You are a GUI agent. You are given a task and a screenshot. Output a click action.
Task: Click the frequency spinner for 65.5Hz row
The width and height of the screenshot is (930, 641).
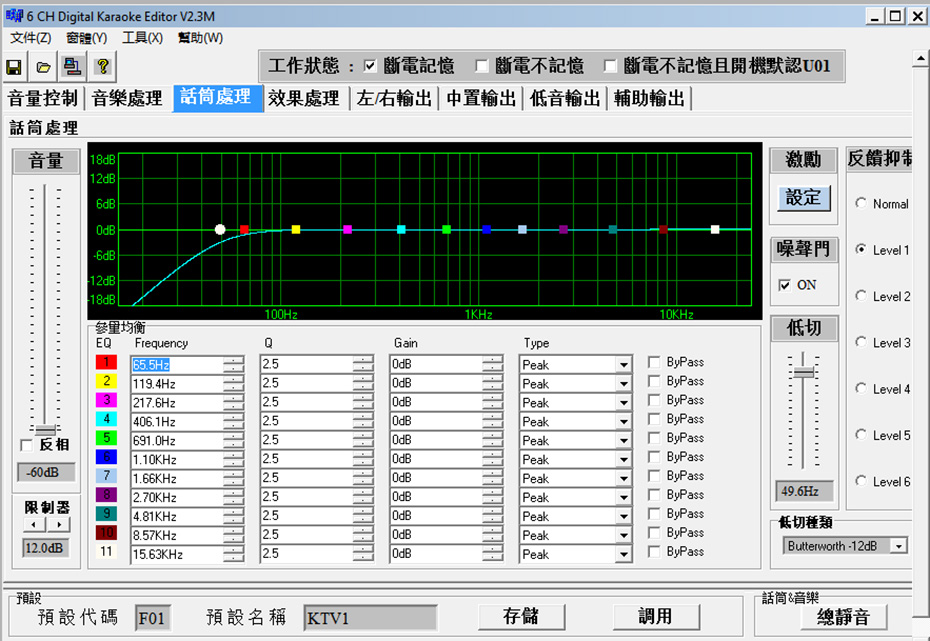coord(234,365)
